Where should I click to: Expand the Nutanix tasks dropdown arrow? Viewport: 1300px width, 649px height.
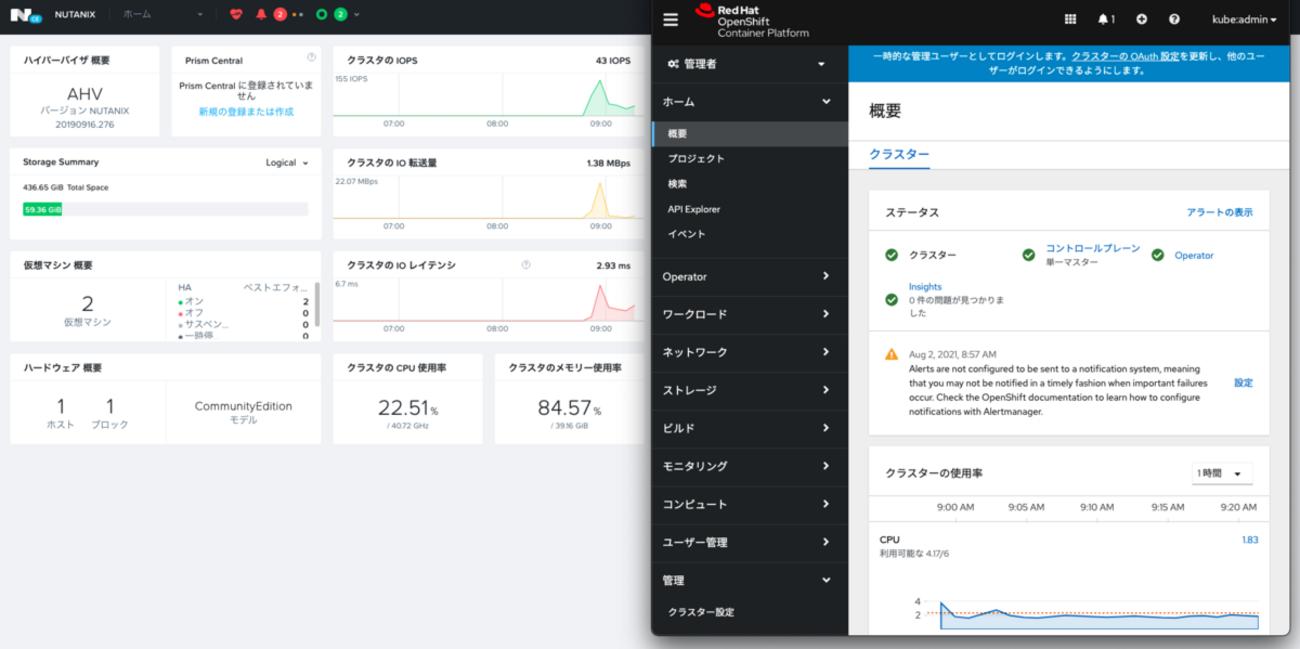(358, 15)
